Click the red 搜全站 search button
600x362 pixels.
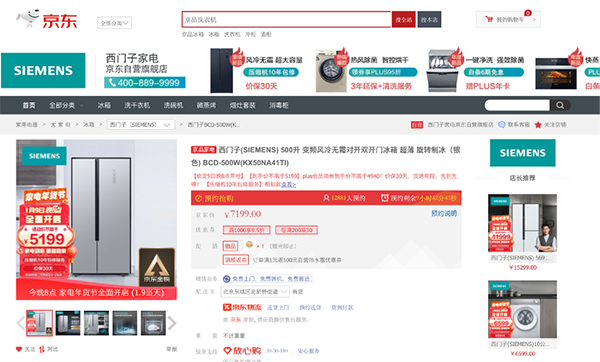[403, 20]
